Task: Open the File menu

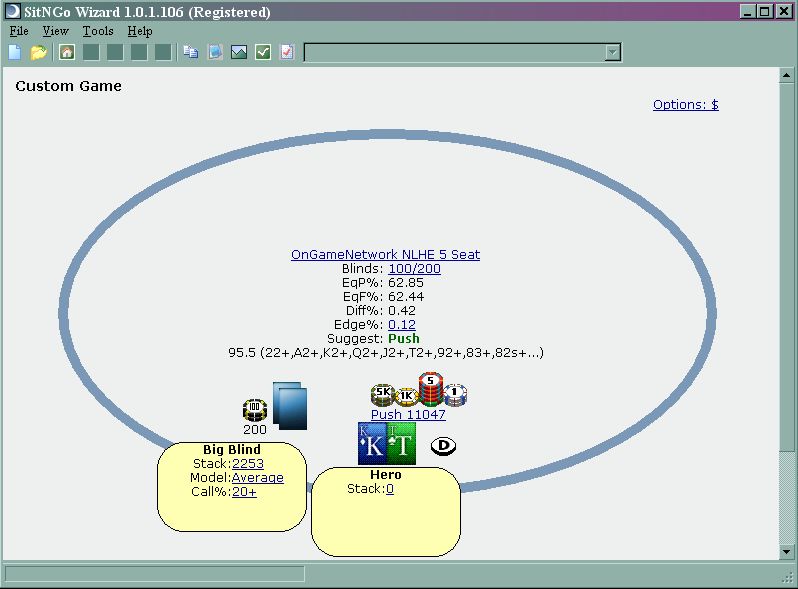Action: pyautogui.click(x=19, y=31)
